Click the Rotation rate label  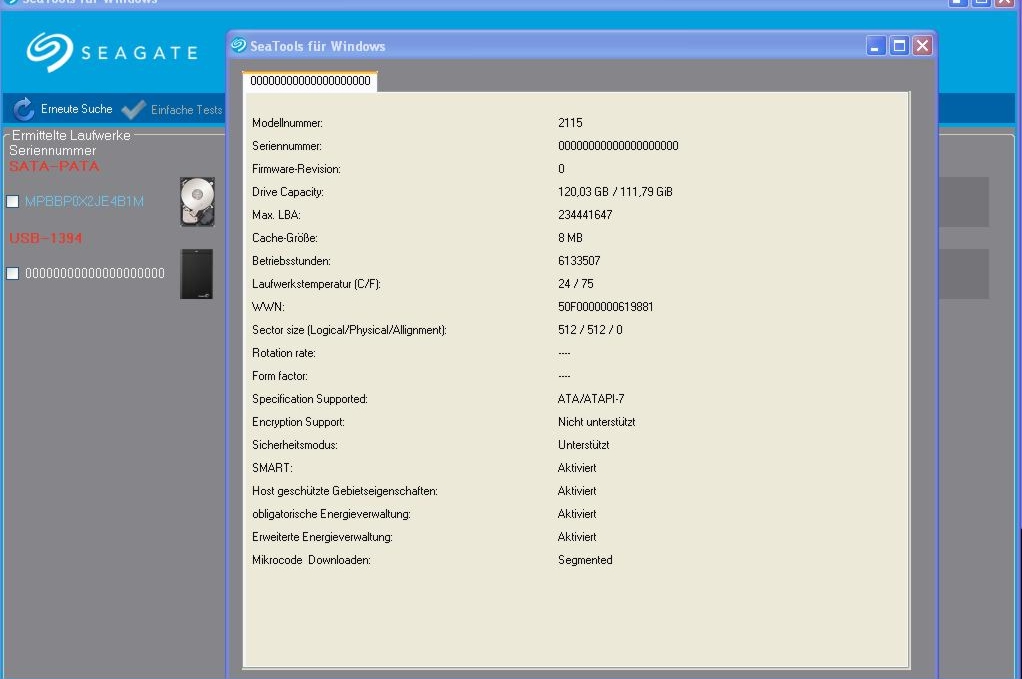click(x=284, y=353)
